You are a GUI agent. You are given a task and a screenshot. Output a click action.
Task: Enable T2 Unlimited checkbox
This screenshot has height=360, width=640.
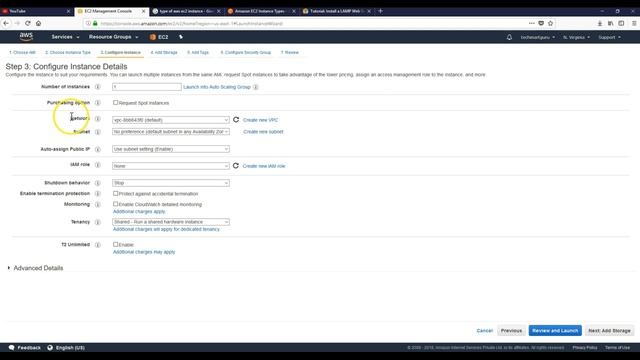coord(116,244)
